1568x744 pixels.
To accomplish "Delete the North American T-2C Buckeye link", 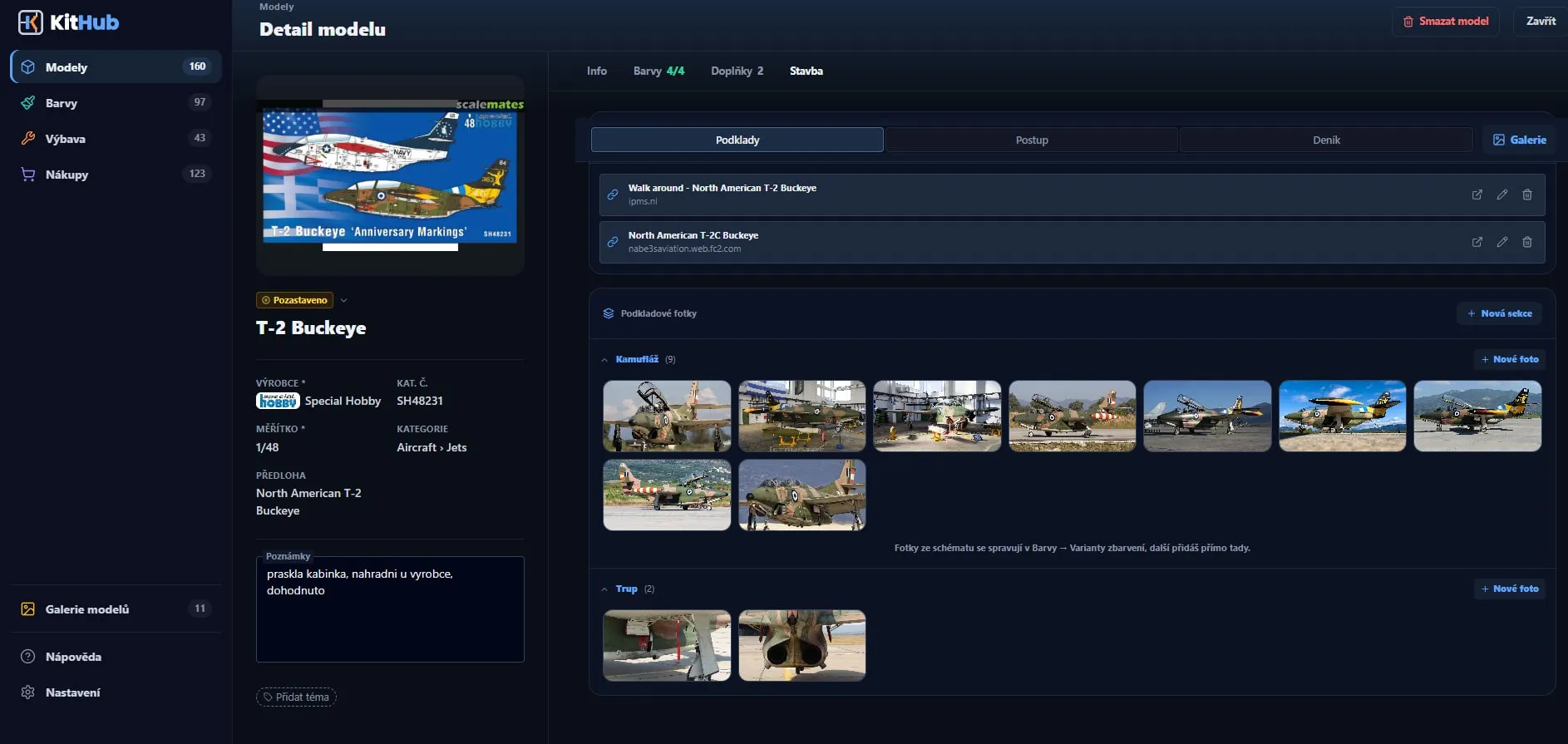I will [x=1527, y=242].
